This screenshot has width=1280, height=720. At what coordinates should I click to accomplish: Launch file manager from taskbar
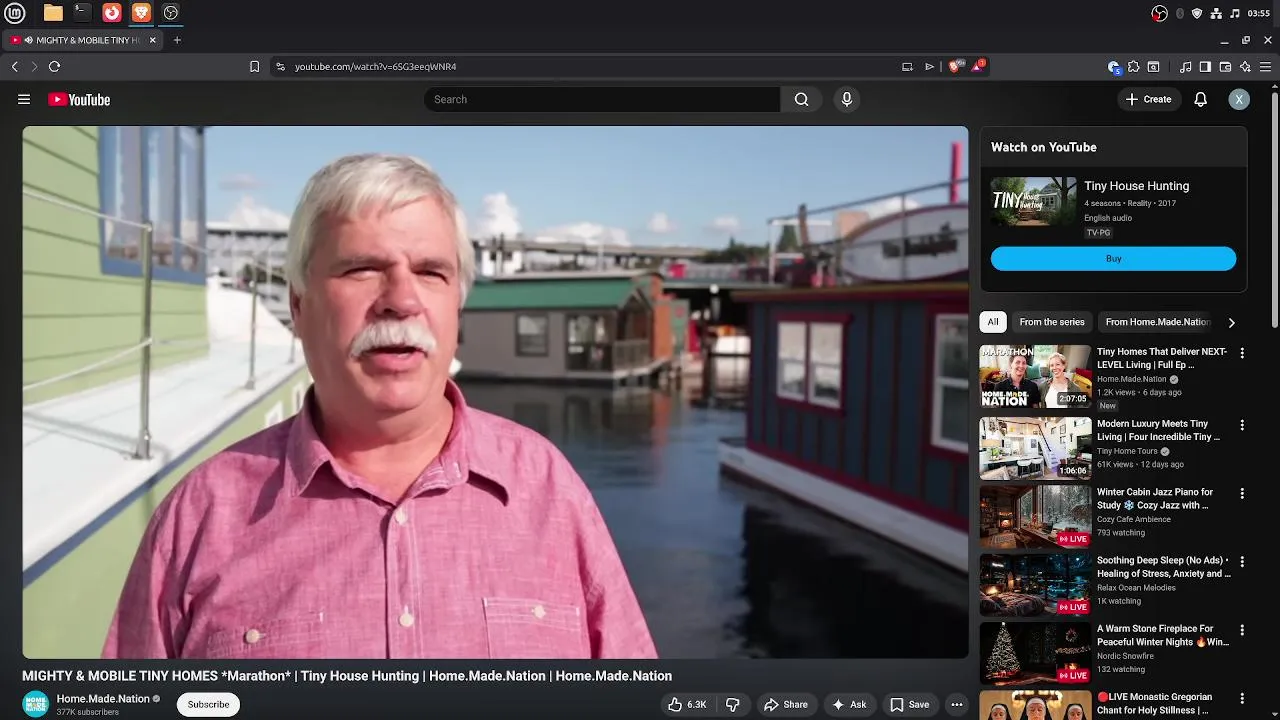point(53,13)
